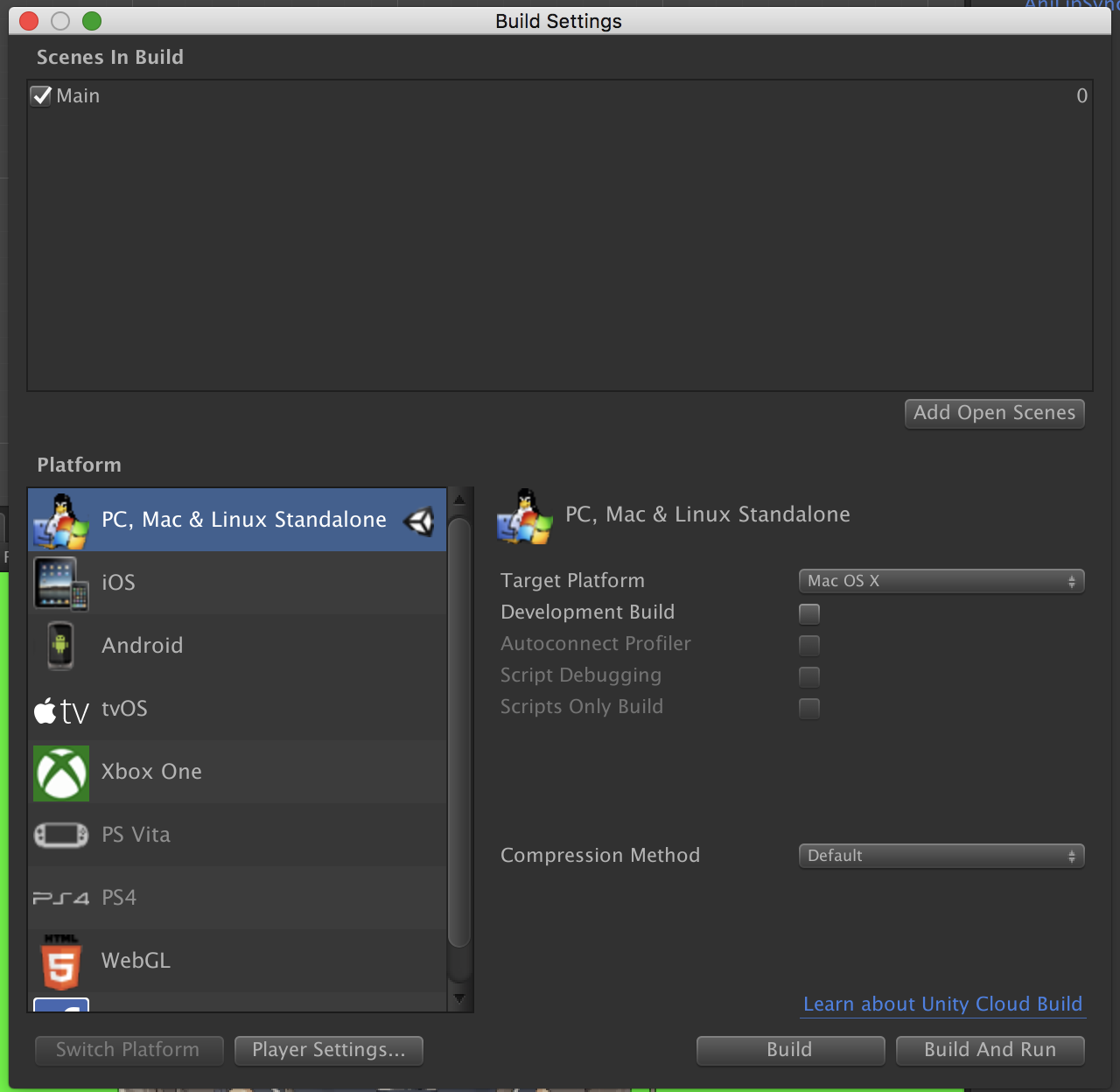This screenshot has width=1120, height=1092.
Task: Open the Target Platform dropdown showing Mac OS X
Action: 941,581
